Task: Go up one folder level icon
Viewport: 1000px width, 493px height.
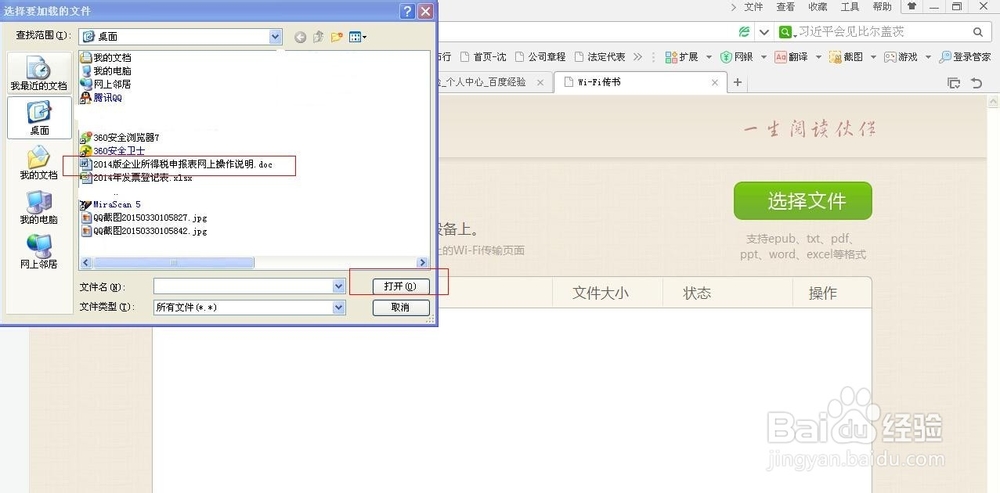Action: click(x=318, y=38)
